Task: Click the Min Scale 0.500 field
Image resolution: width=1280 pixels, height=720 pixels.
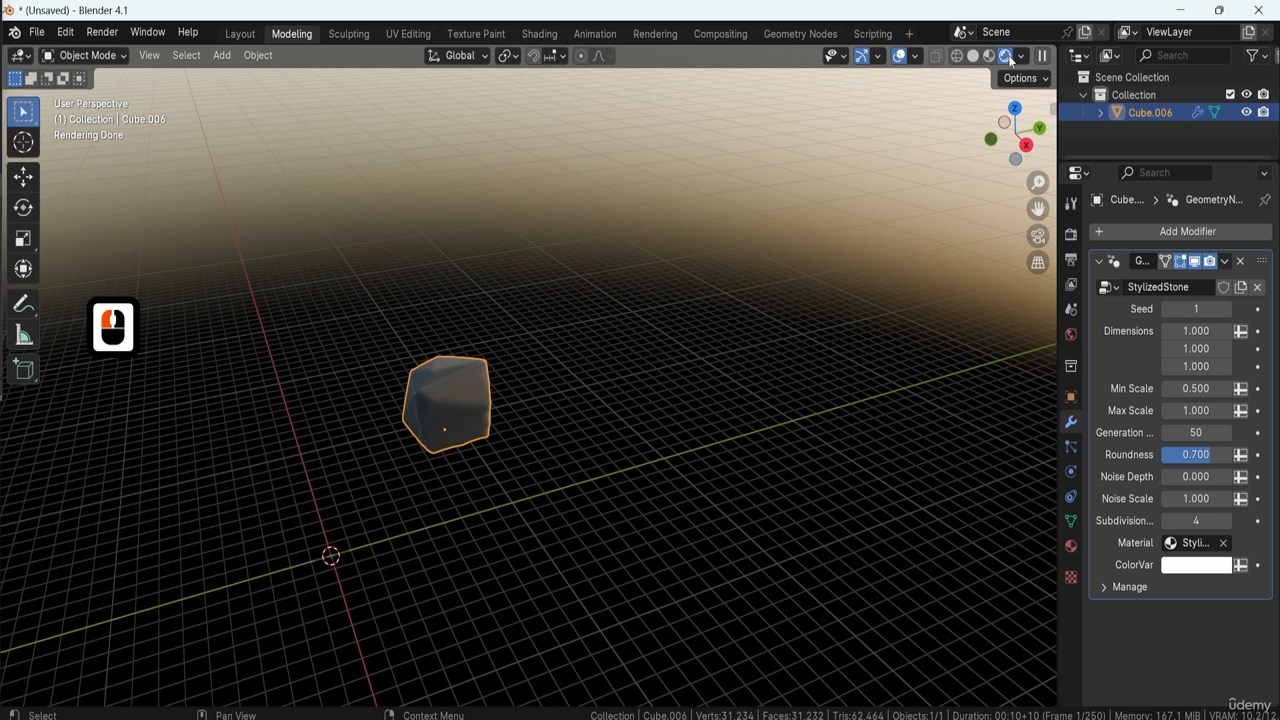Action: tap(1196, 389)
